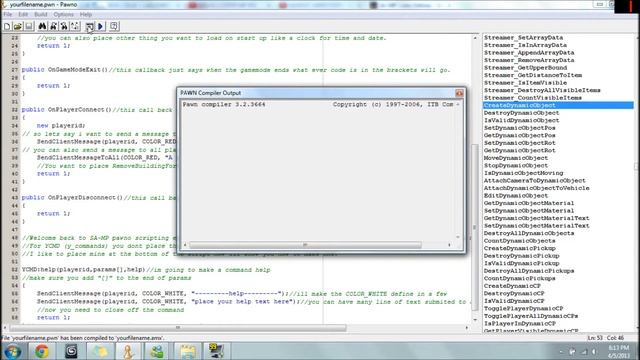Viewport: 640px width, 360px height.
Task: Select IsPlayerInDynamicCP in function list
Action: point(520,324)
